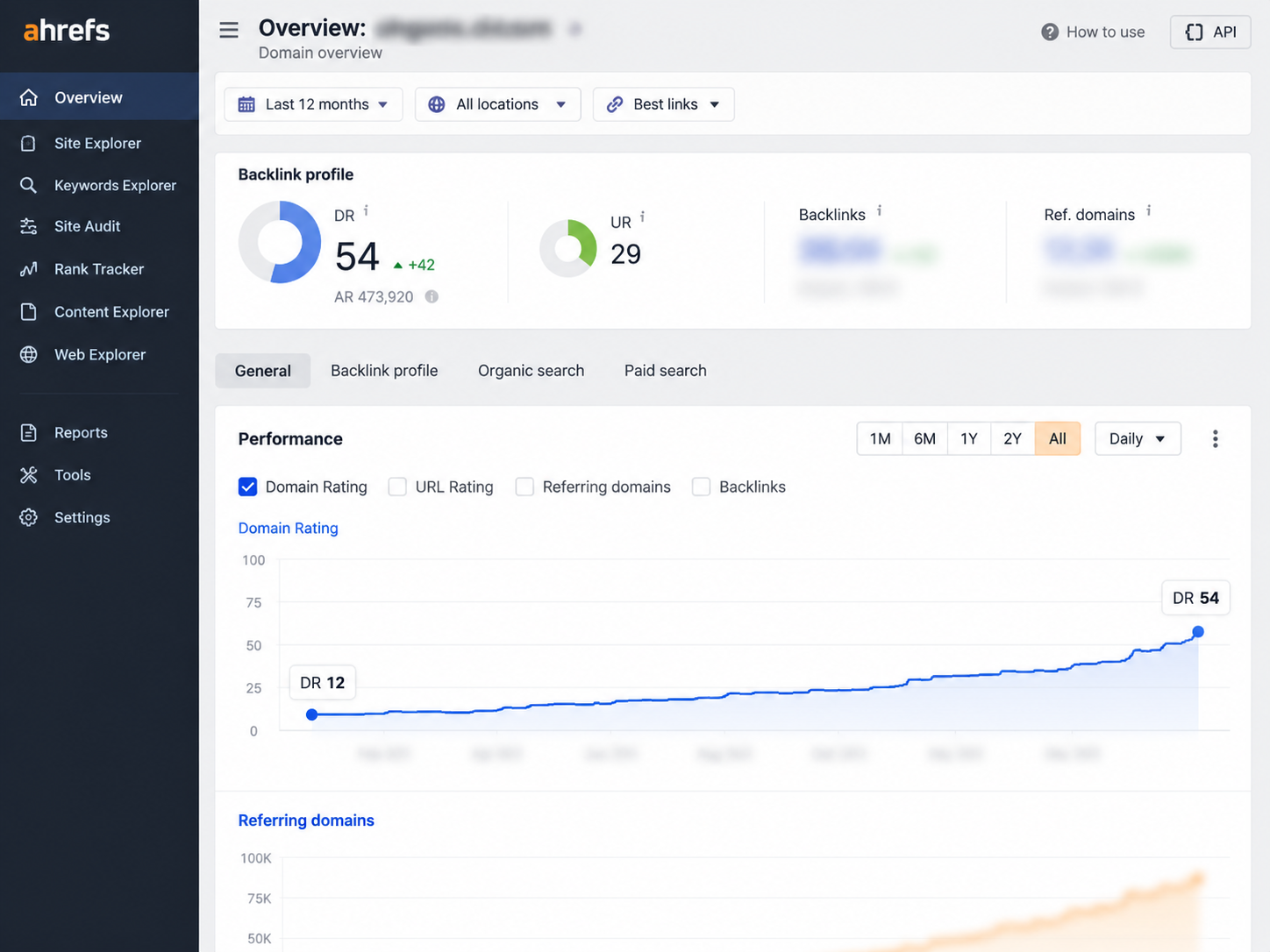This screenshot has width=1270, height=952.
Task: Click the DR 12 start point on chart
Action: coord(311,714)
